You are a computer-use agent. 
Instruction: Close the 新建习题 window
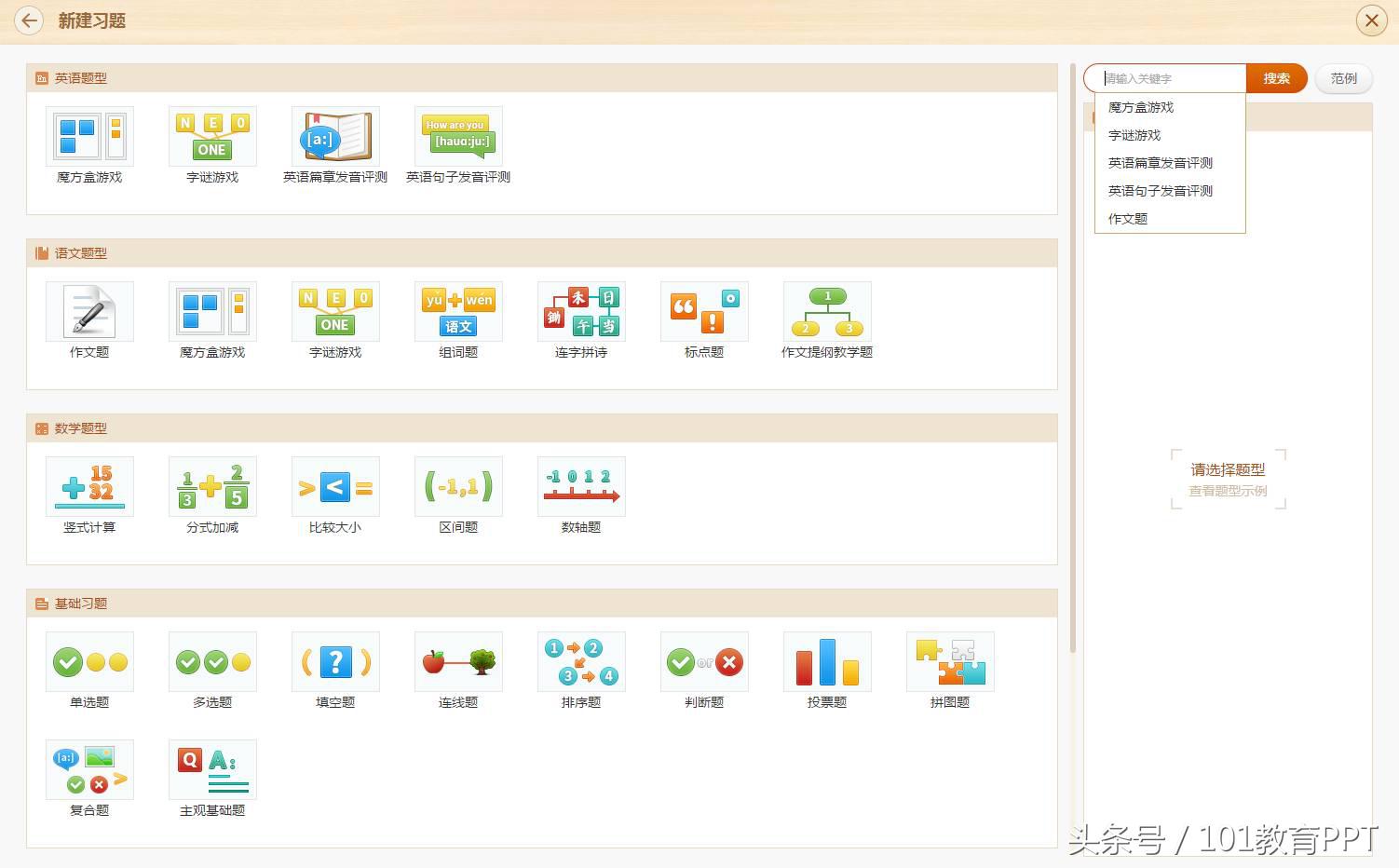coord(1371,20)
